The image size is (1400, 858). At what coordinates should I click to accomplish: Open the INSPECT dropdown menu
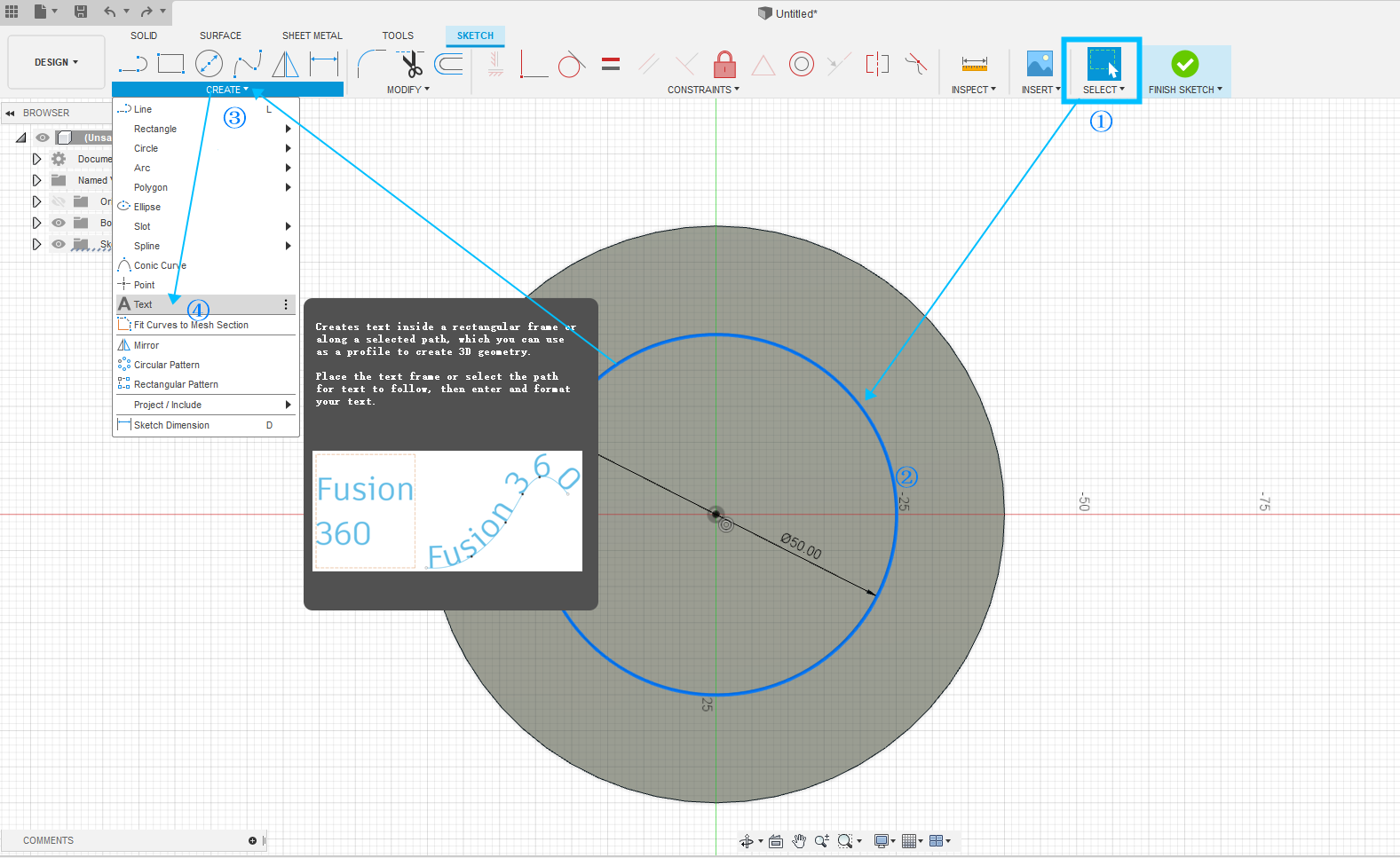pos(973,90)
